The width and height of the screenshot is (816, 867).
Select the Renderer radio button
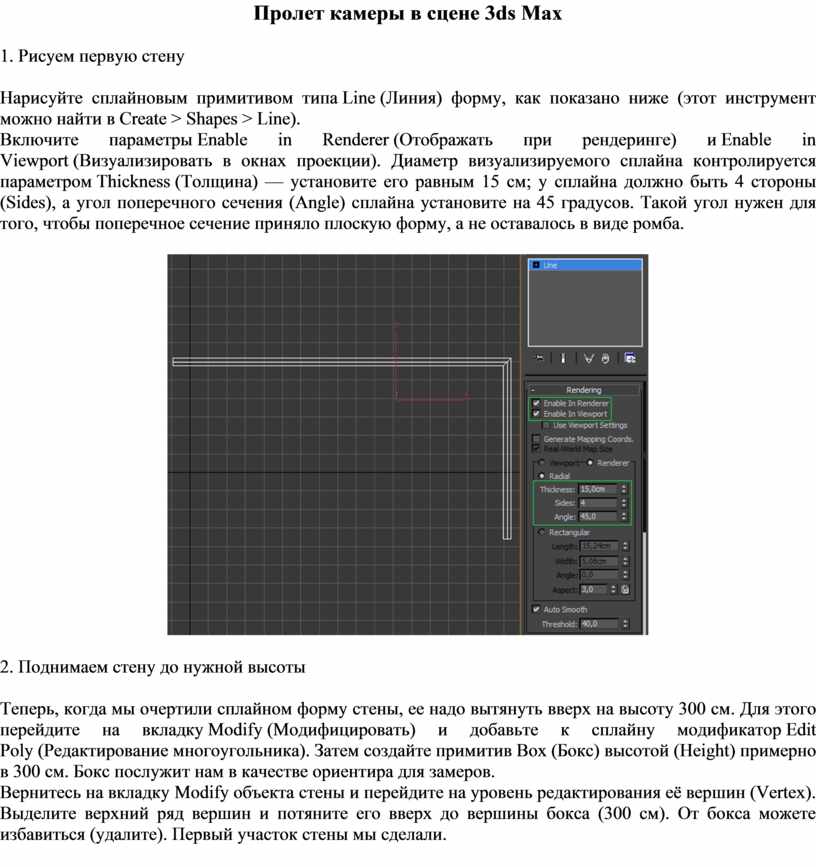(590, 462)
